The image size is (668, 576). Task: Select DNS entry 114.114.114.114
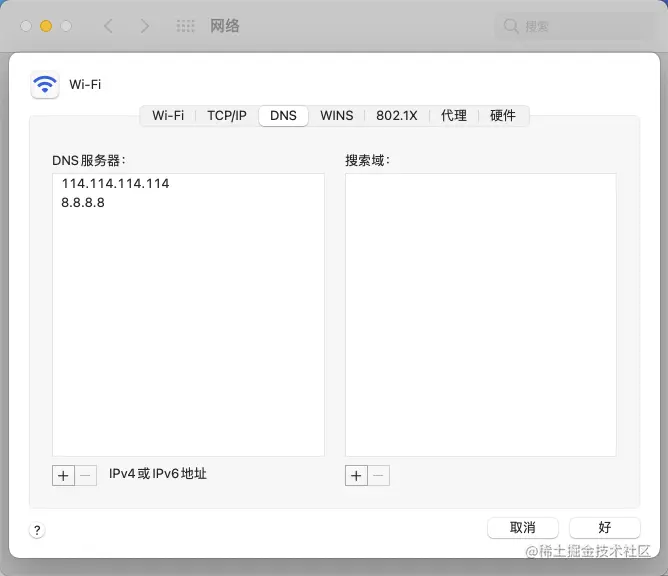click(x=188, y=184)
